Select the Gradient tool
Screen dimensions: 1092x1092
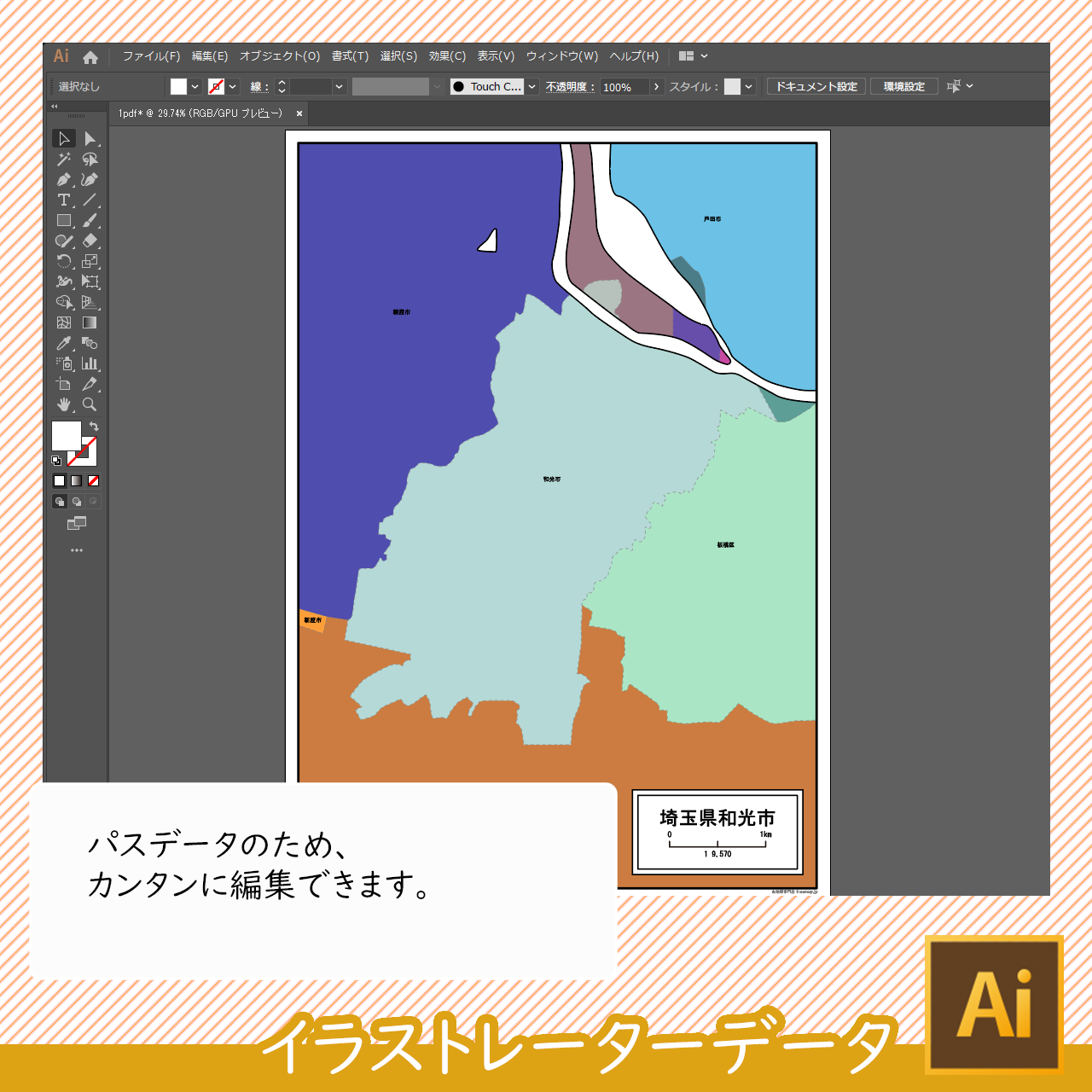click(90, 323)
